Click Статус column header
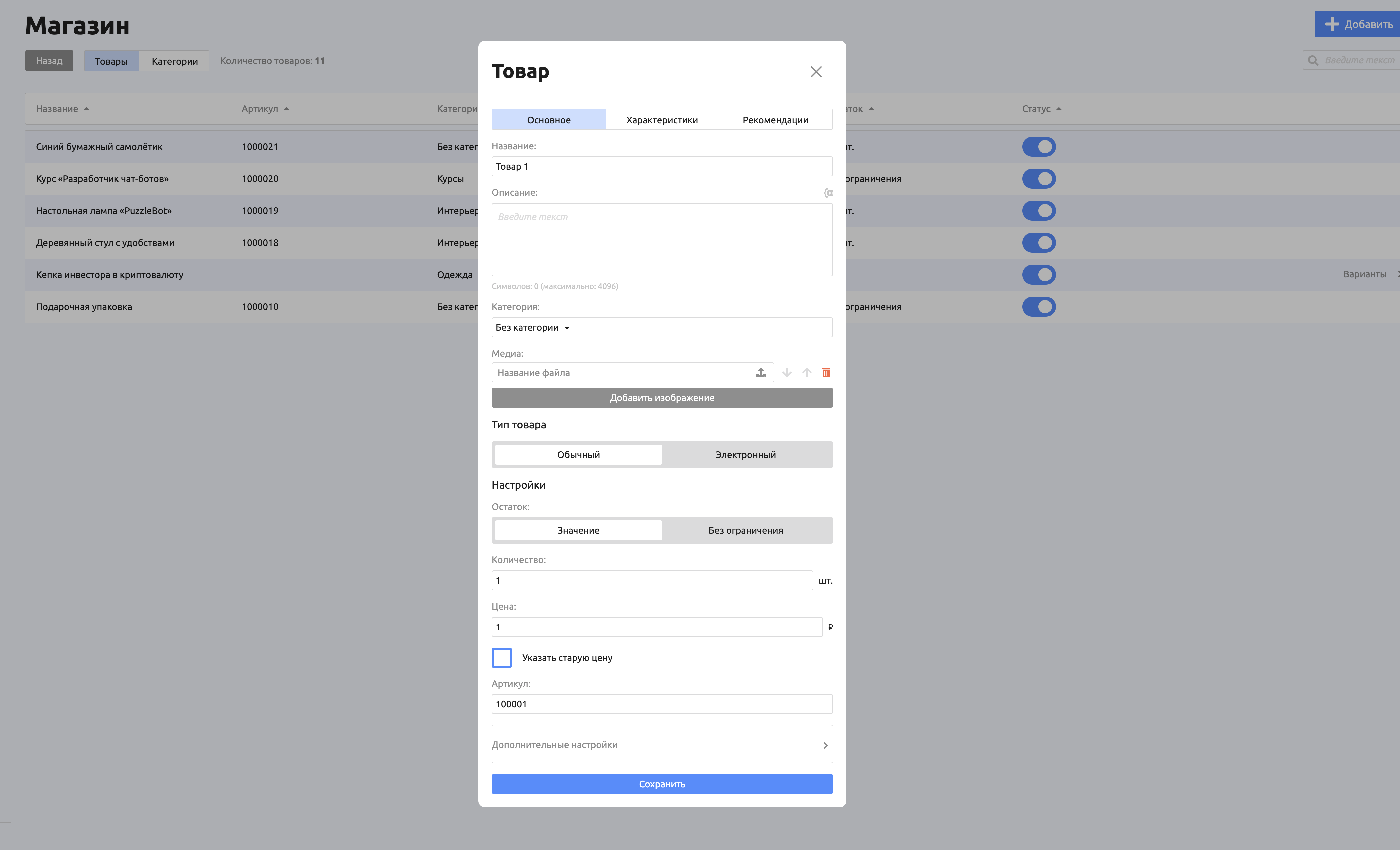This screenshot has height=850, width=1400. point(1036,109)
